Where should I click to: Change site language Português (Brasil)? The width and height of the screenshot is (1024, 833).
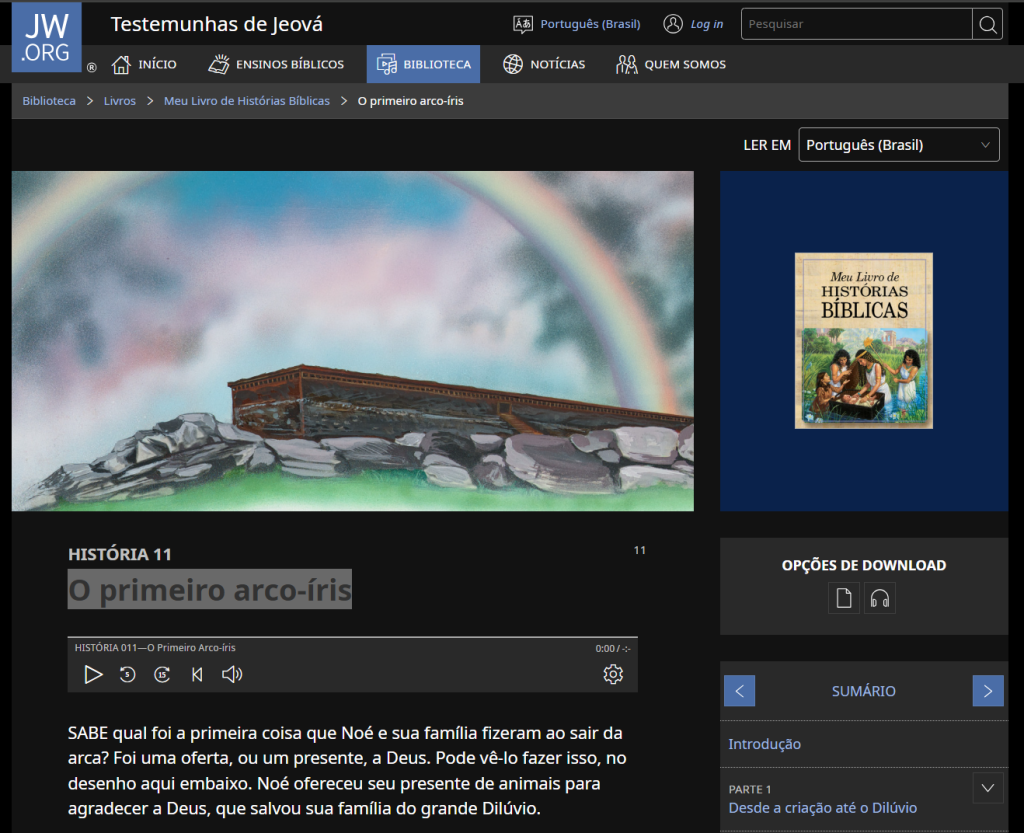(x=577, y=24)
